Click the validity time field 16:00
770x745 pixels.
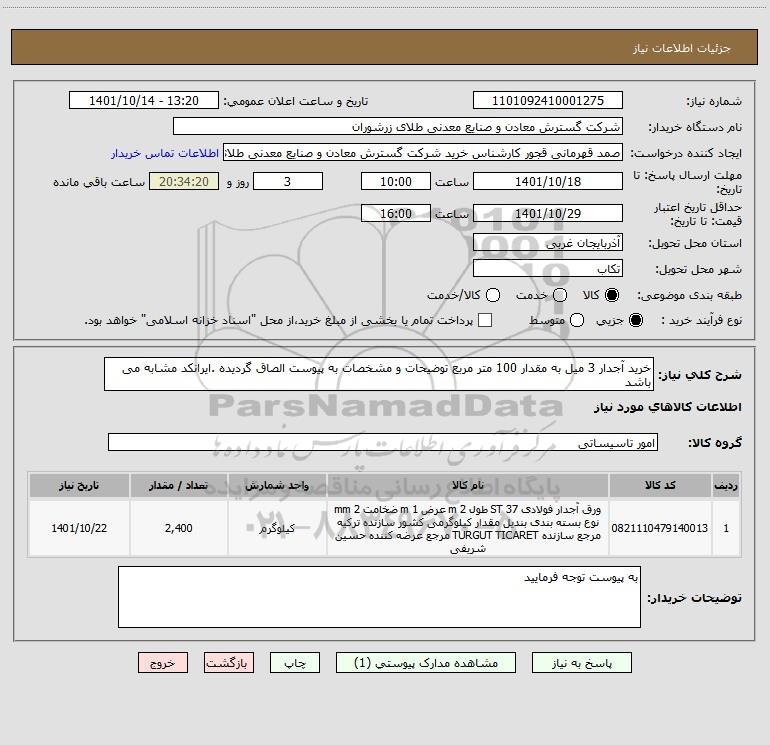point(396,213)
